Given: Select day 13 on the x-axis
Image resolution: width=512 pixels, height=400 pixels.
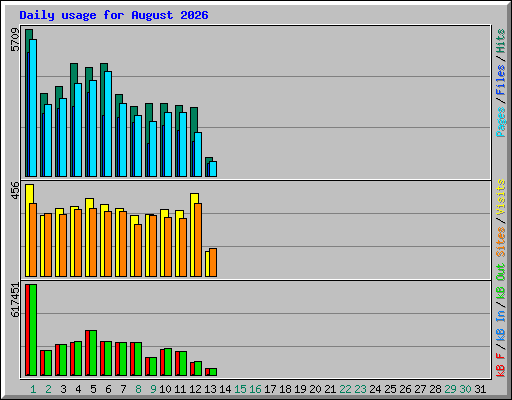Looking at the screenshot, I should 210,389.
